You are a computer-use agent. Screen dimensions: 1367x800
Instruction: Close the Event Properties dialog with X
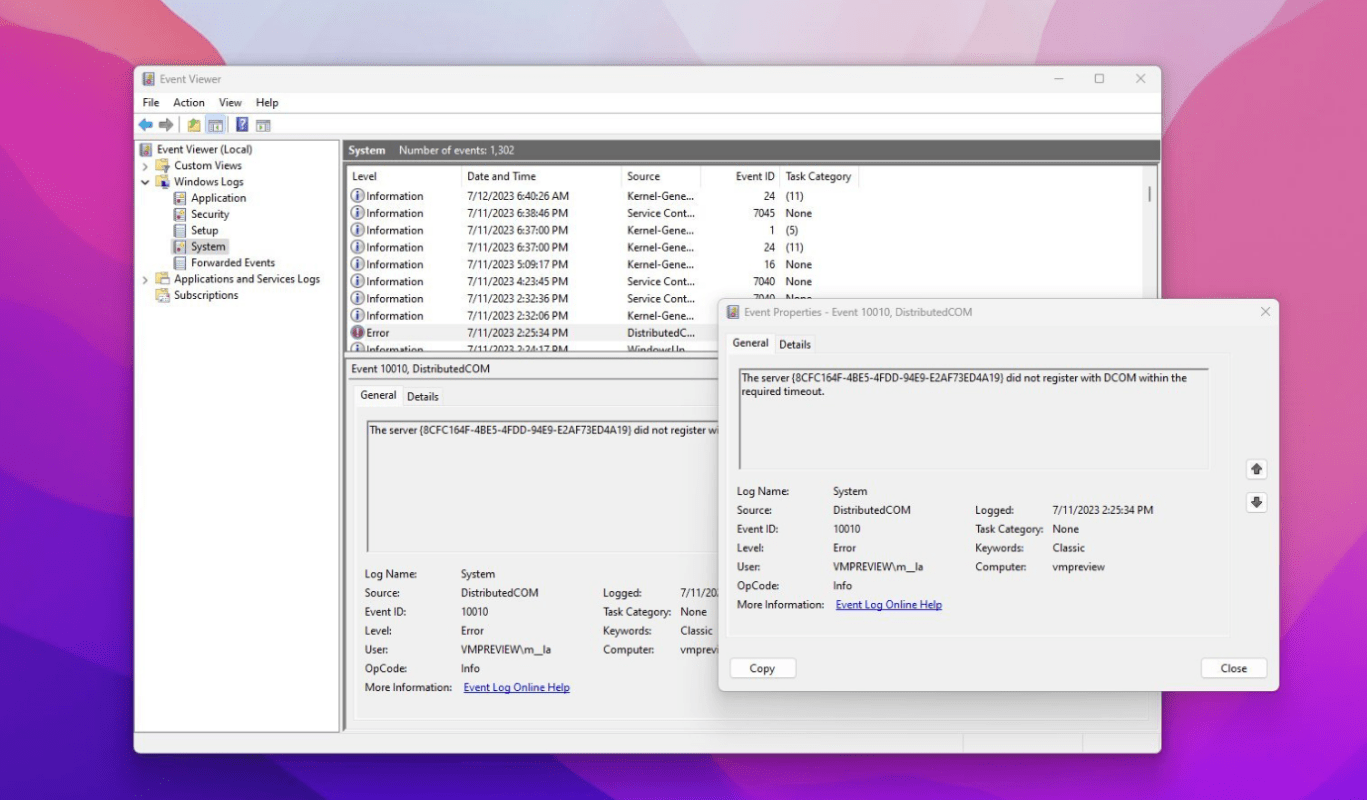[x=1265, y=312]
